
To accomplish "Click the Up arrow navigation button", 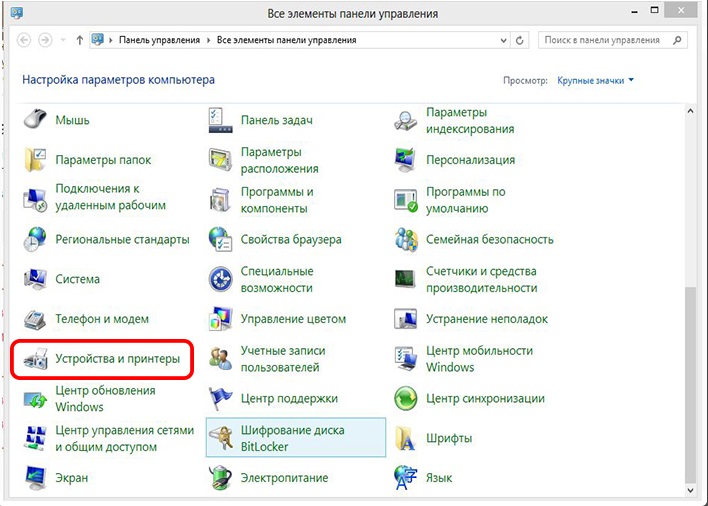I will pyautogui.click(x=79, y=41).
